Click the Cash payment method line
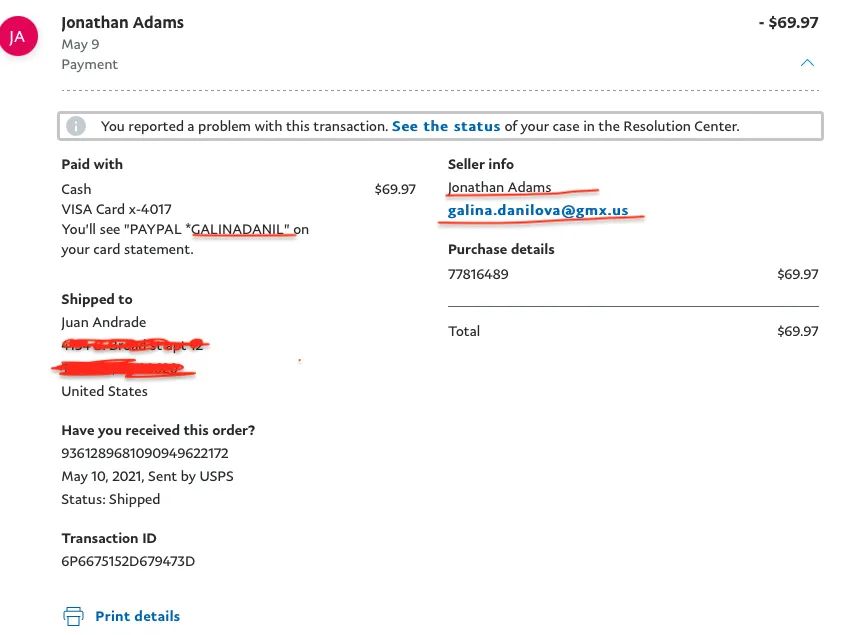850x635 pixels. (x=239, y=189)
